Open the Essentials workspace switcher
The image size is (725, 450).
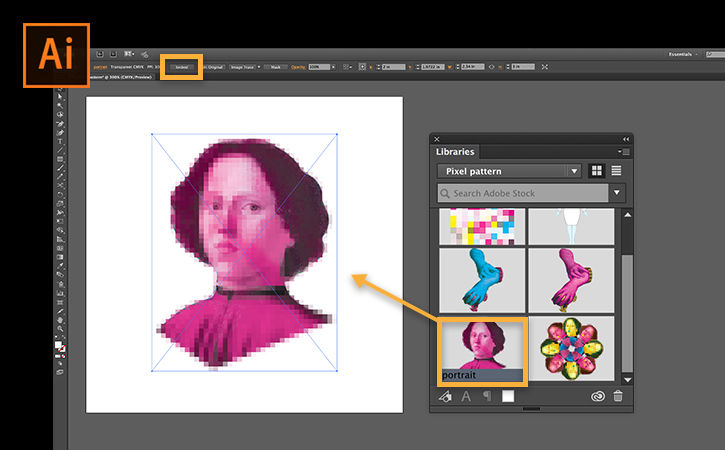[x=682, y=54]
